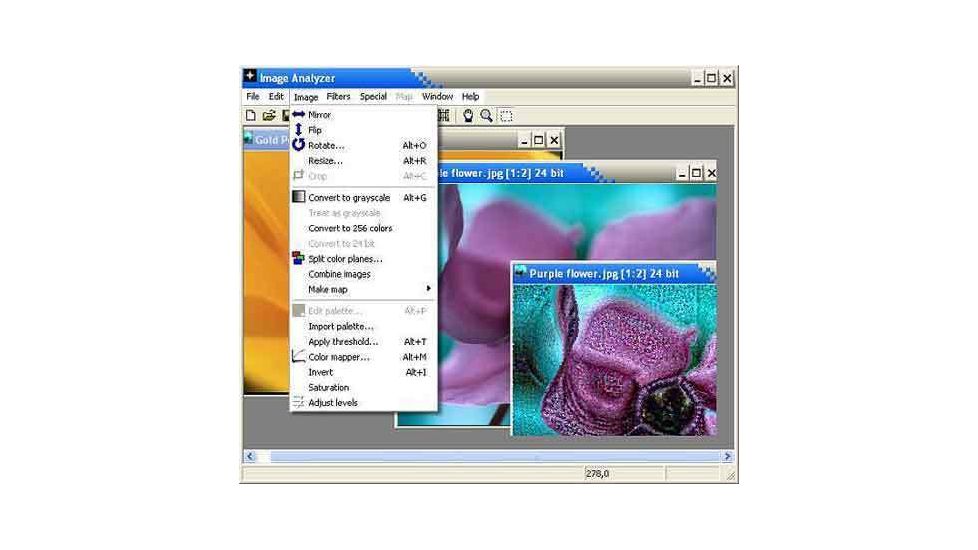Image resolution: width=978 pixels, height=550 pixels.
Task: Close the open Image menu
Action: tap(306, 97)
